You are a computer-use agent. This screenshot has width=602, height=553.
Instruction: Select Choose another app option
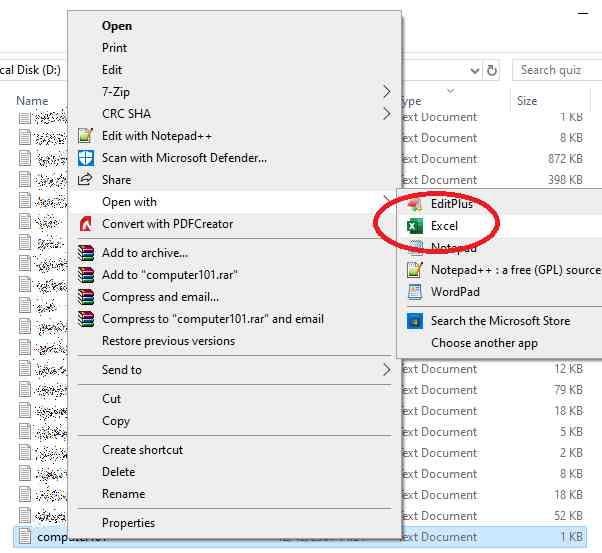(484, 343)
